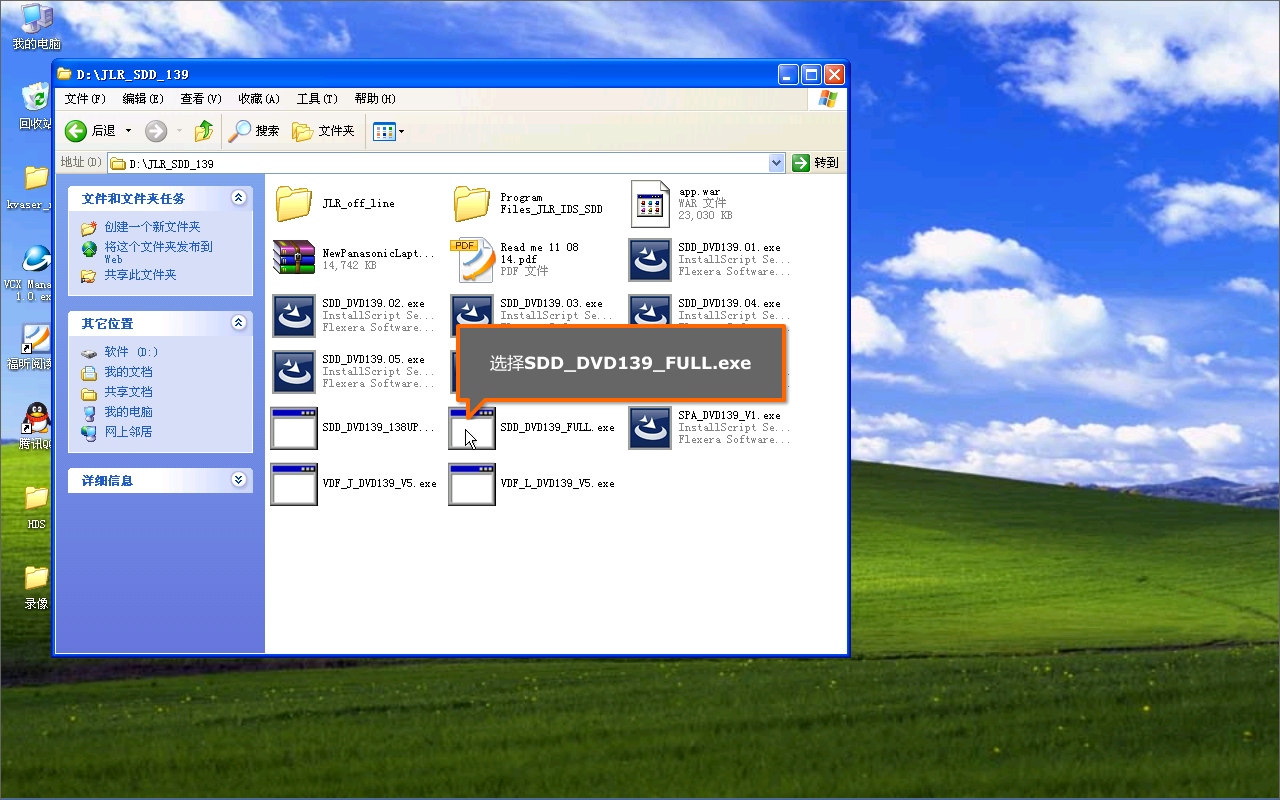Viewport: 1280px width, 800px height.
Task: Open the 工具(T) menu
Action: point(317,99)
